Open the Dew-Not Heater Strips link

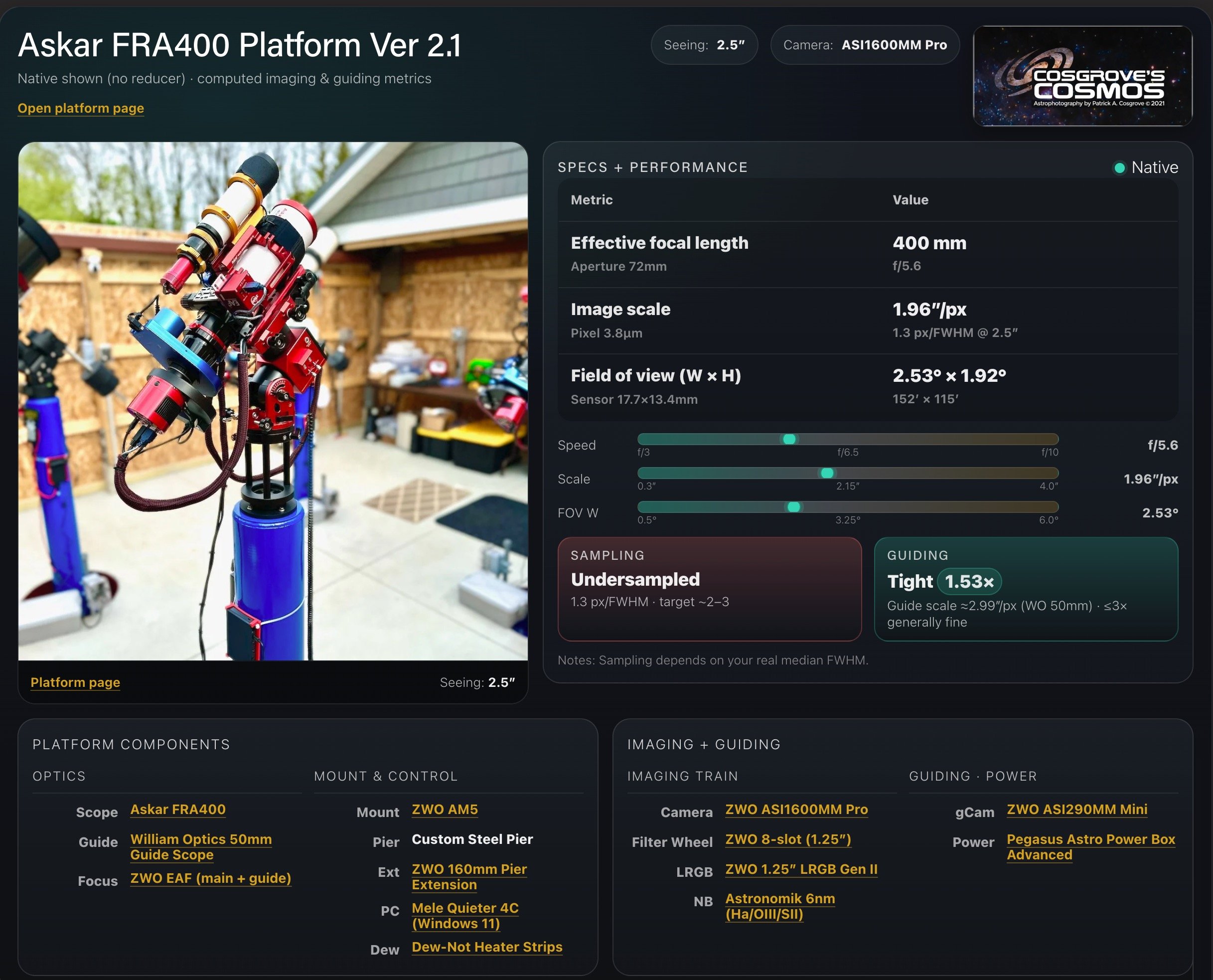point(486,947)
